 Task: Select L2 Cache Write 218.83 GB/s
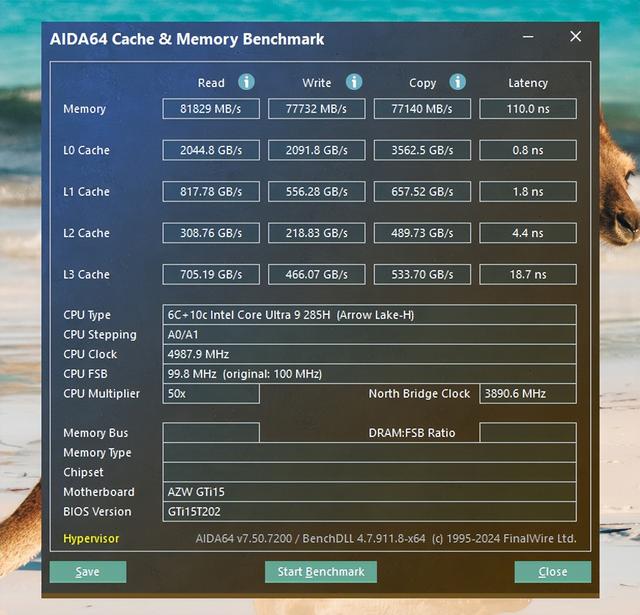316,233
